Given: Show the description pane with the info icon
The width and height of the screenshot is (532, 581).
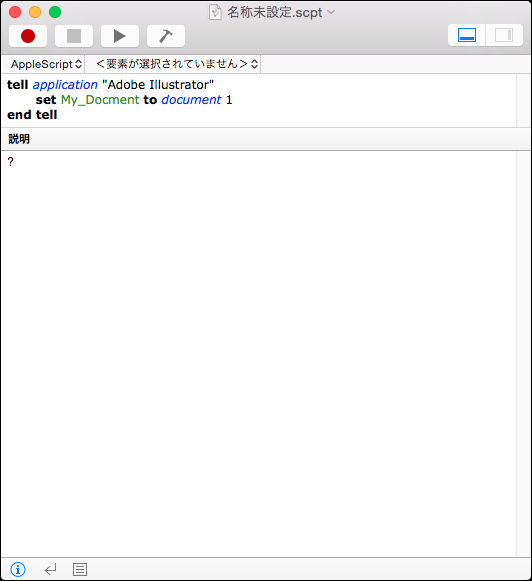Looking at the screenshot, I should tap(18, 569).
